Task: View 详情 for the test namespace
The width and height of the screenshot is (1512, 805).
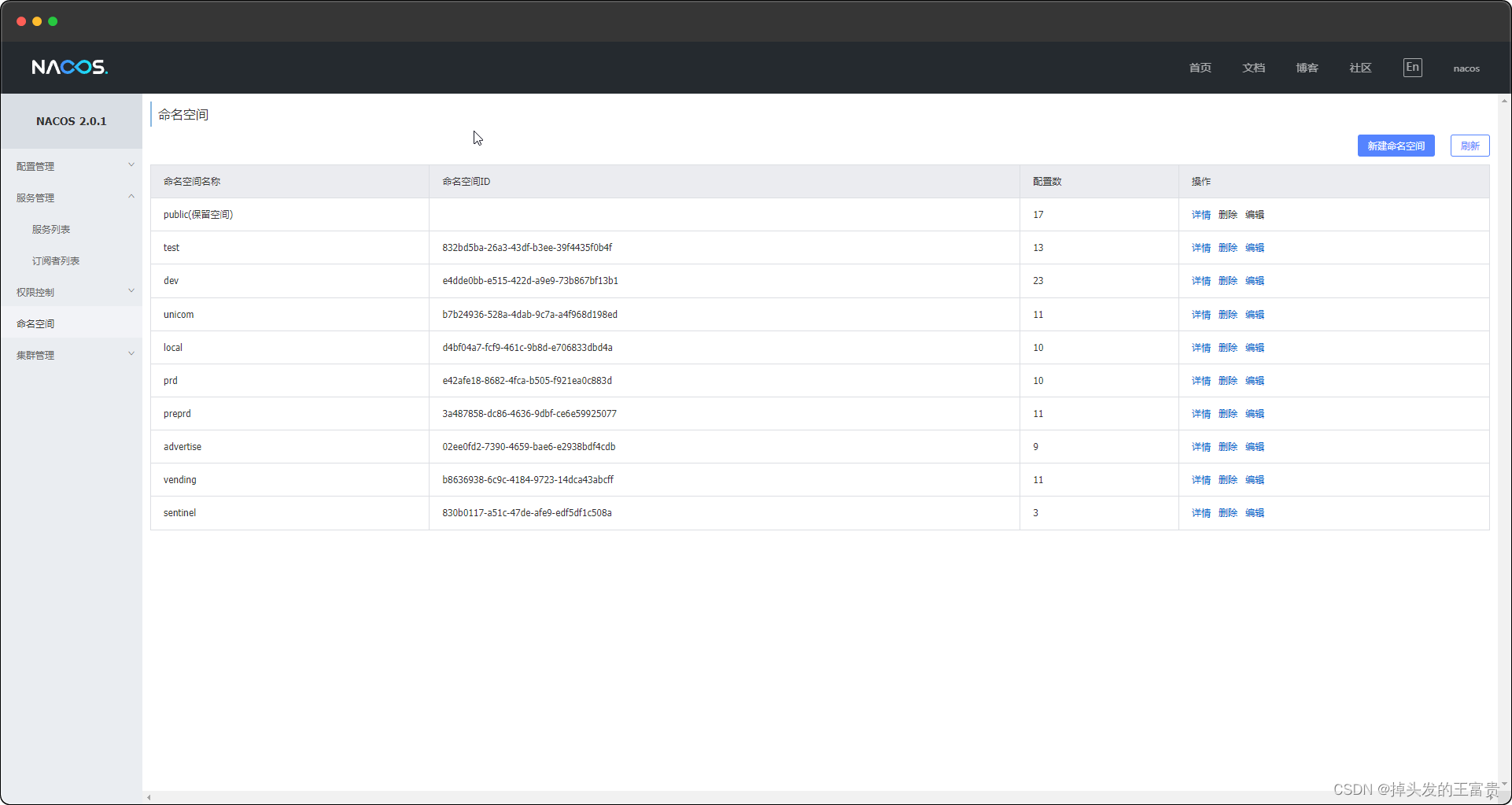Action: point(1200,248)
